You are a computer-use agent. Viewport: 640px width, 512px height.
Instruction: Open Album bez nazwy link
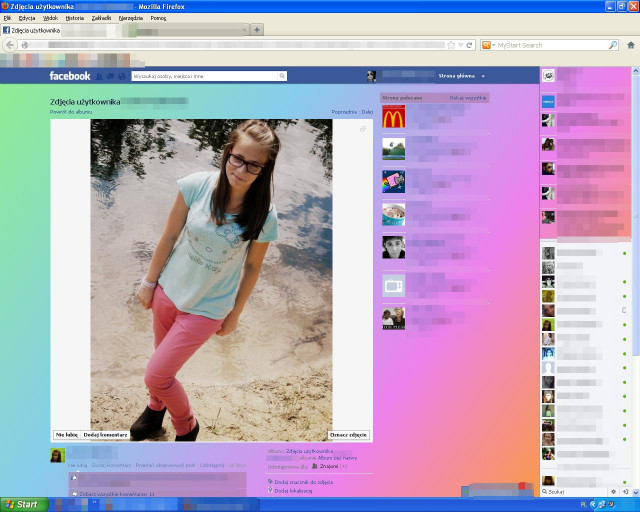point(337,459)
